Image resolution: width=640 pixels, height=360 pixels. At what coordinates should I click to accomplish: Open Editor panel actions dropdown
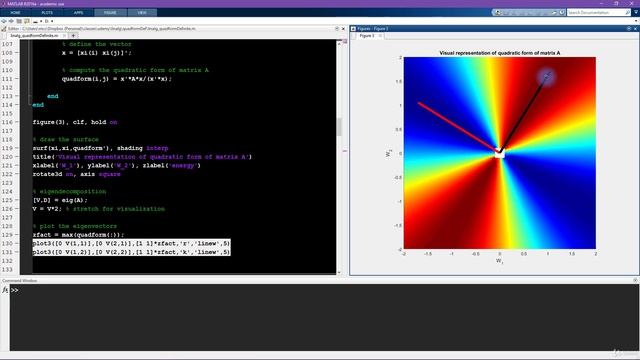pos(337,29)
